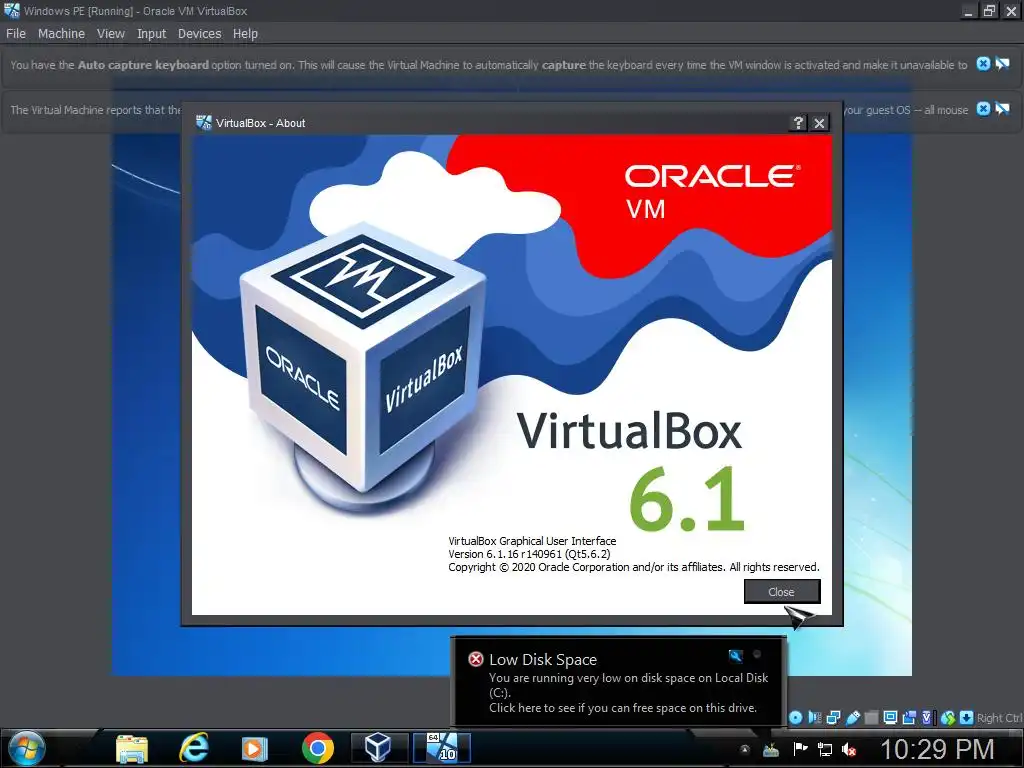Viewport: 1024px width, 768px height.
Task: Click the recording status bar indicator
Action: coord(909,718)
